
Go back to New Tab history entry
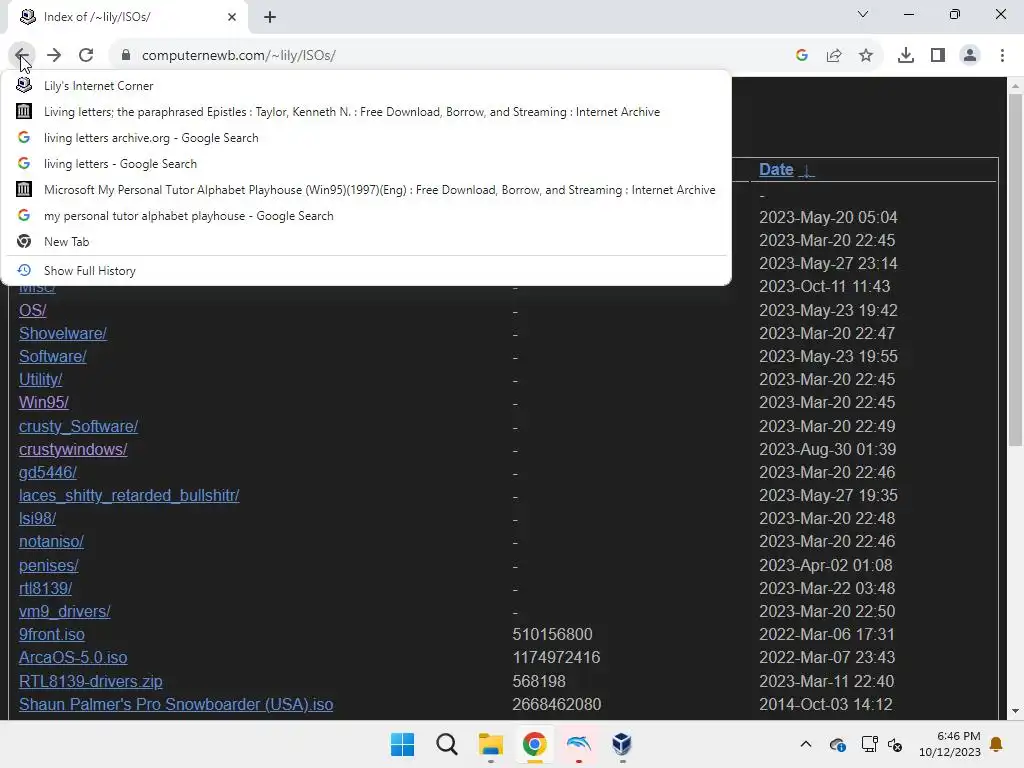coord(366,242)
